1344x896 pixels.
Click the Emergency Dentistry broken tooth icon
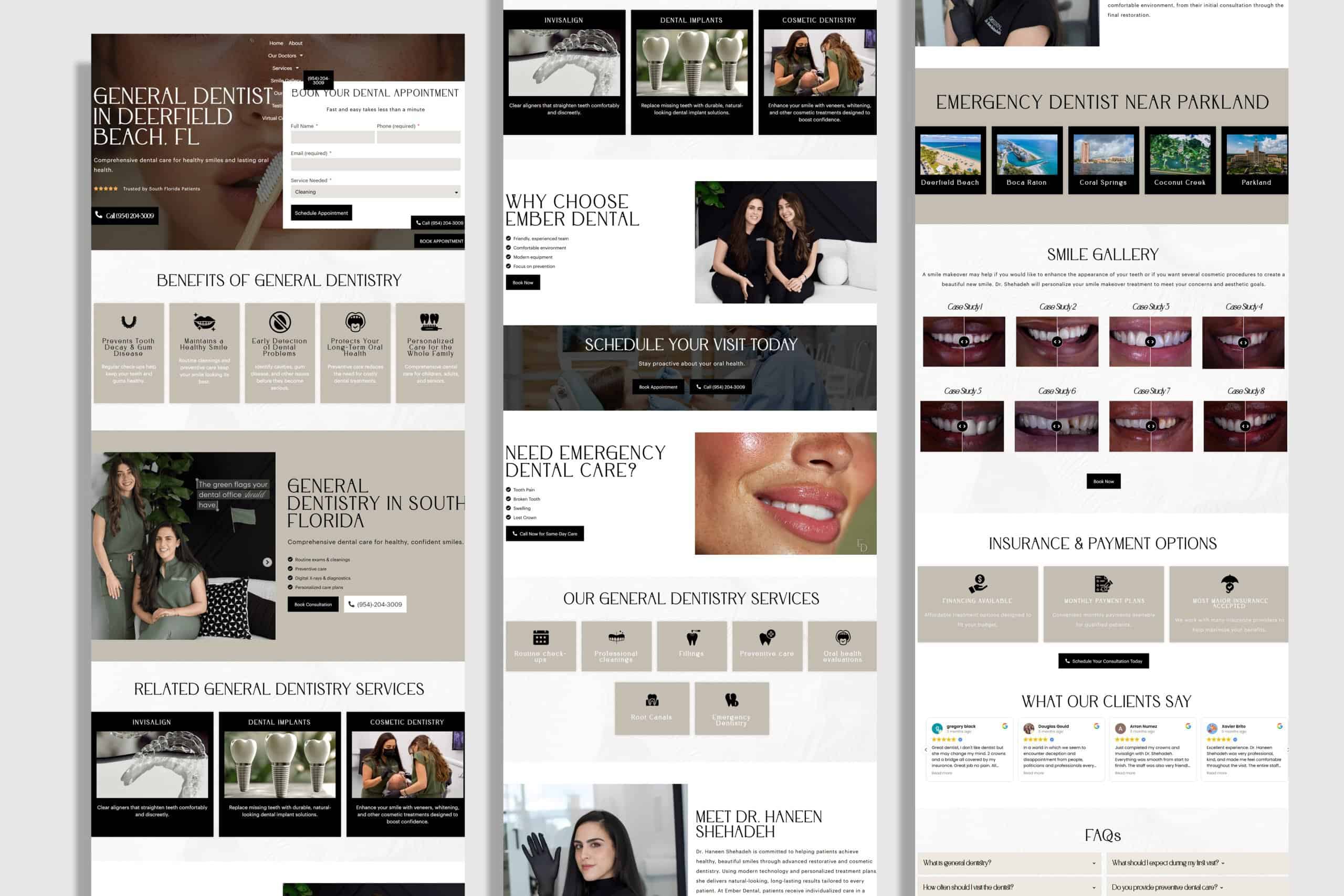731,700
